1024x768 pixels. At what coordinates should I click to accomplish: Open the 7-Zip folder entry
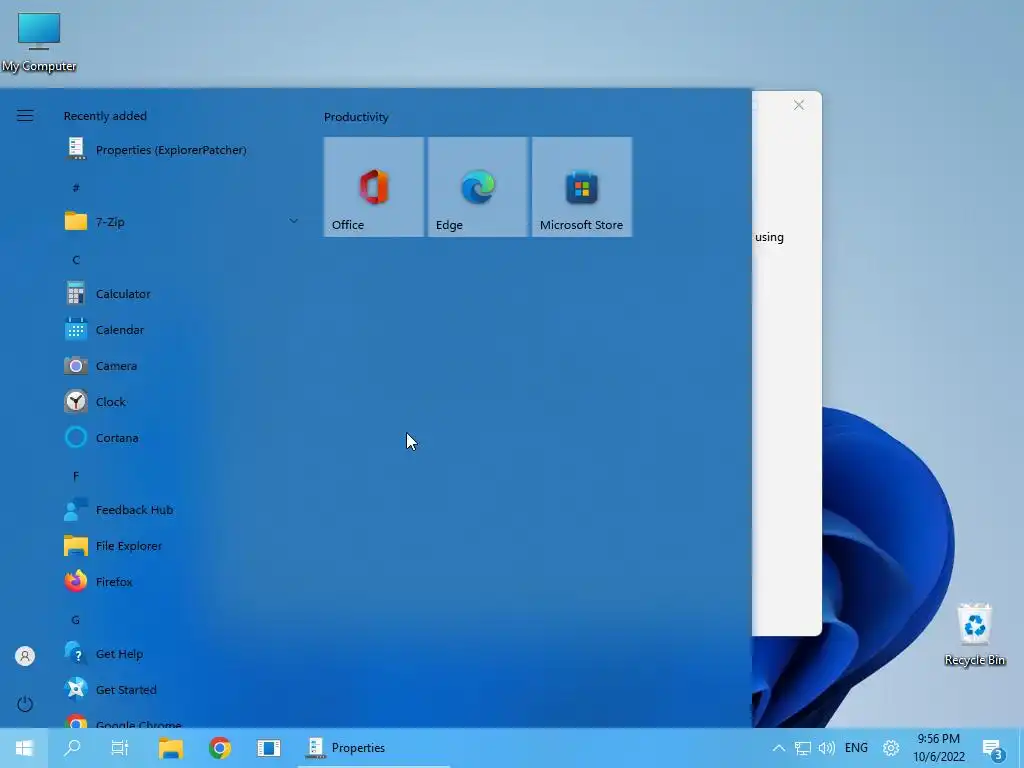pos(181,221)
